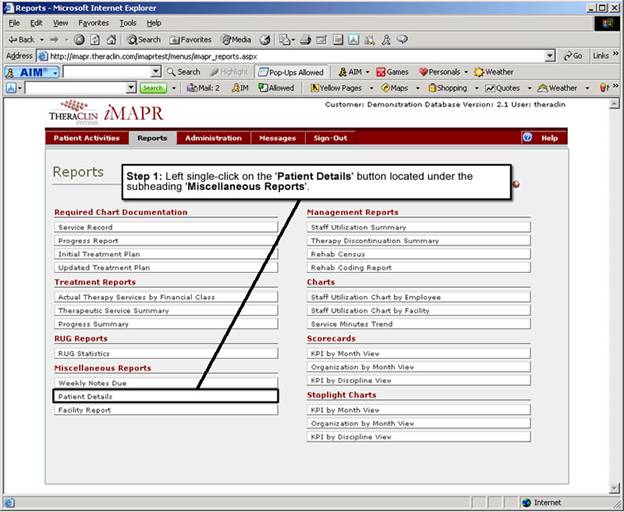The image size is (624, 512).
Task: Click the Search button in IE toolbar
Action: click(143, 40)
